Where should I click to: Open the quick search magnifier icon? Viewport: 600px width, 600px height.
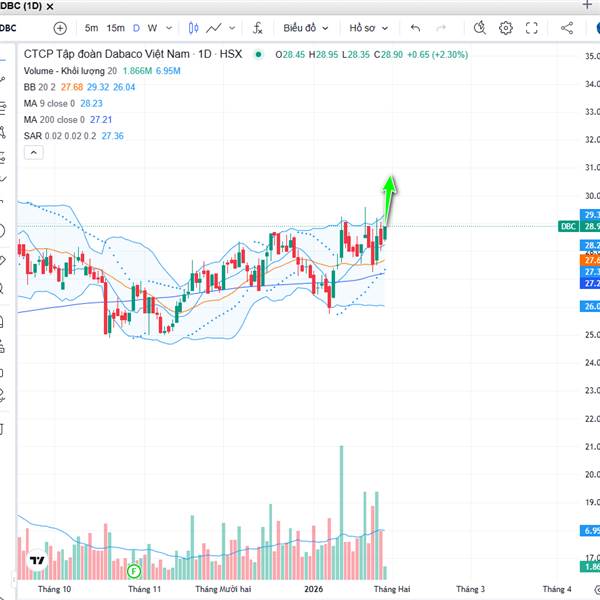click(x=479, y=28)
